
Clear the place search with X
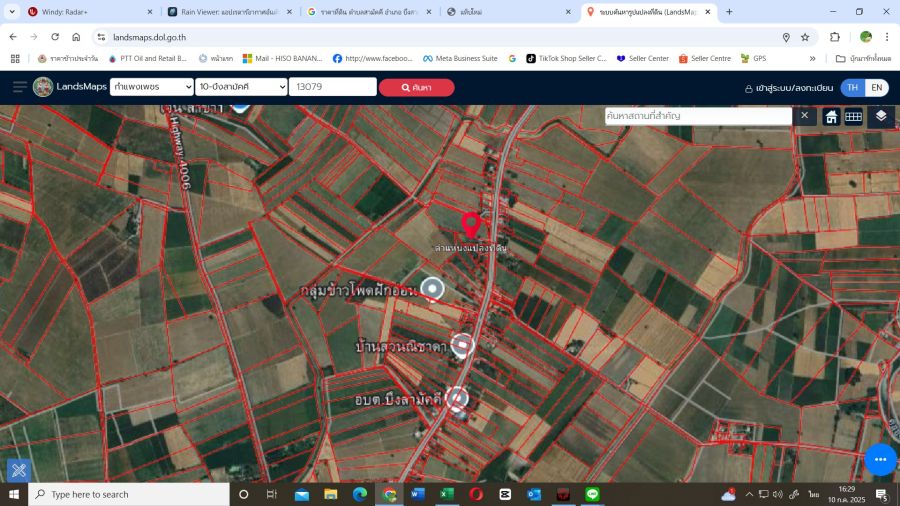805,116
